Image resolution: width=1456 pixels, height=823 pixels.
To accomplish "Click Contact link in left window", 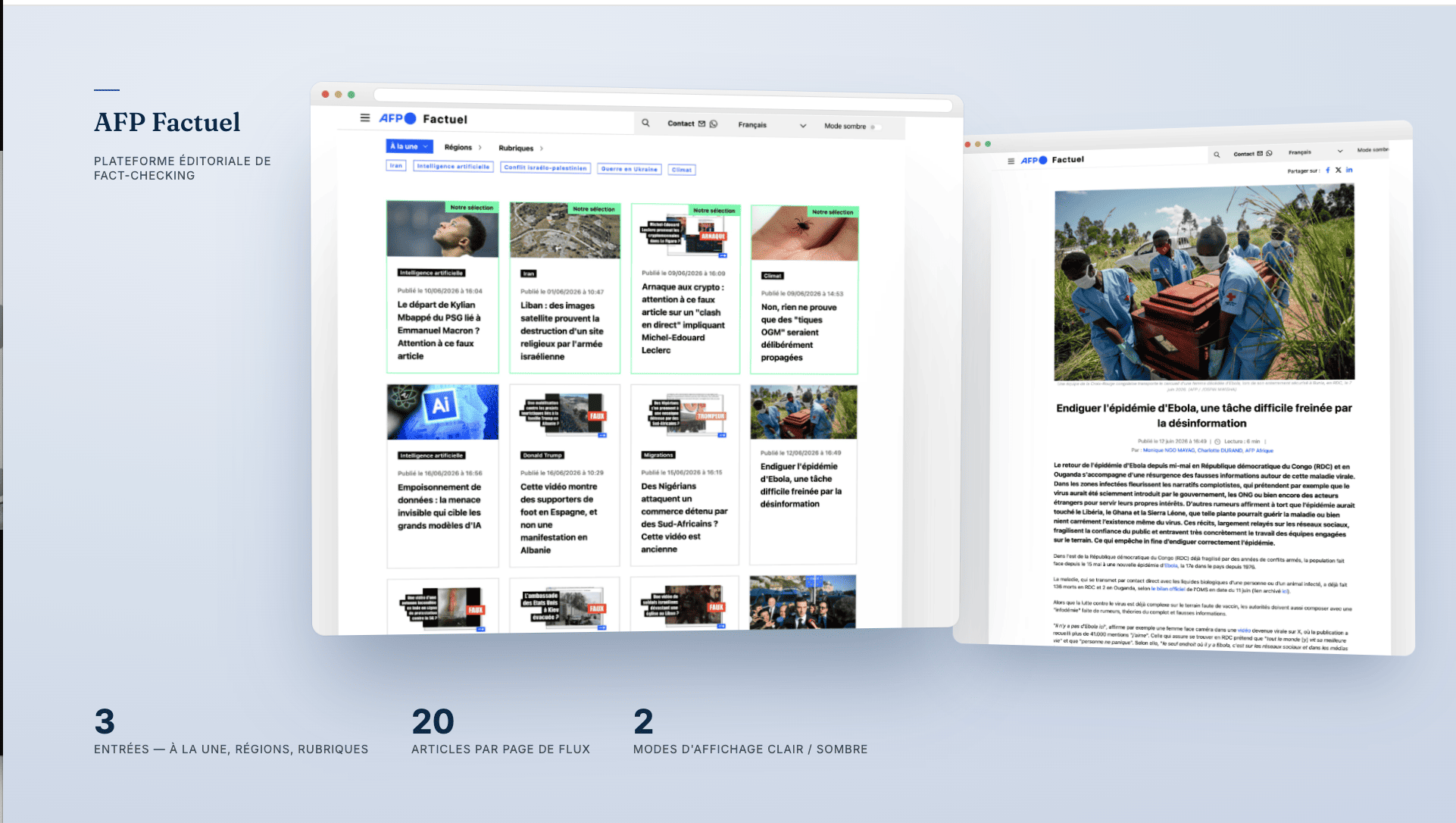I will point(681,124).
